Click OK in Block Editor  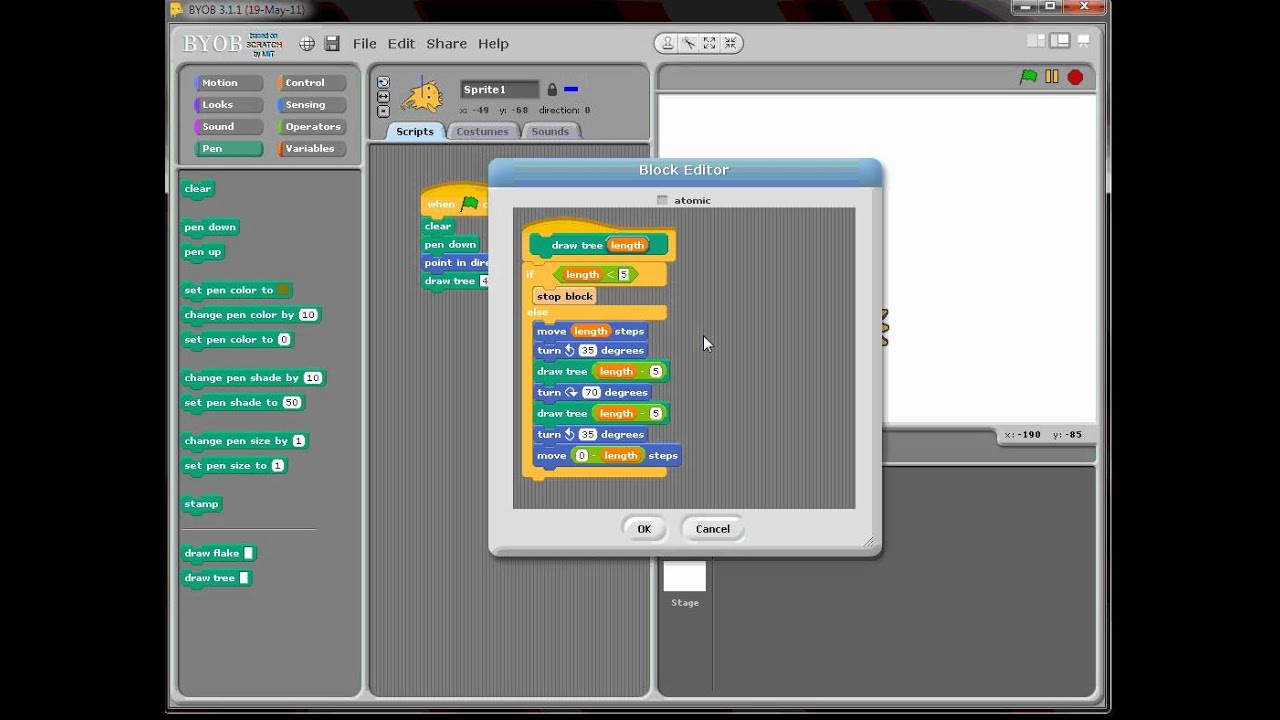644,529
